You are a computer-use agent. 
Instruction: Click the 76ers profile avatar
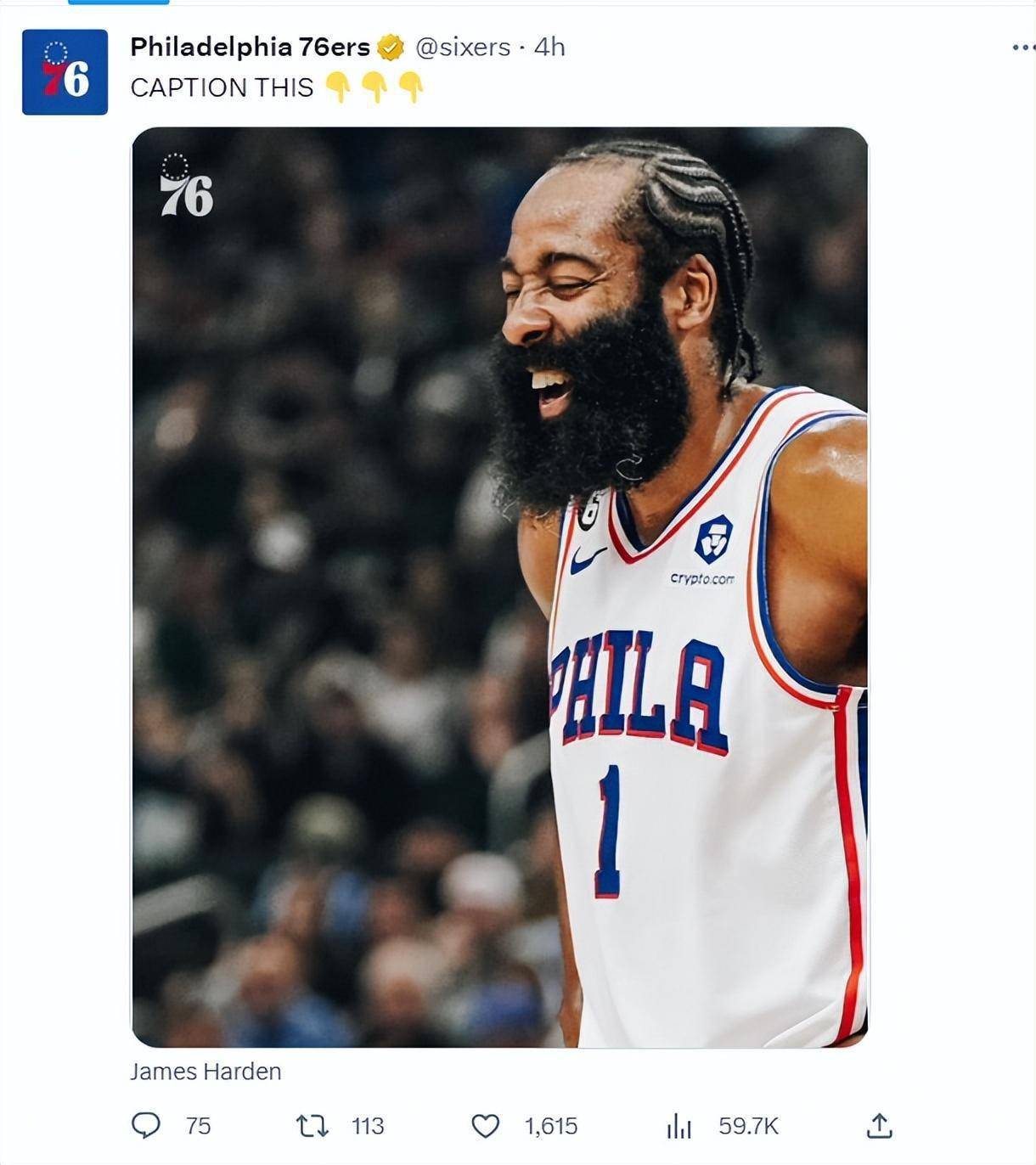coord(65,72)
